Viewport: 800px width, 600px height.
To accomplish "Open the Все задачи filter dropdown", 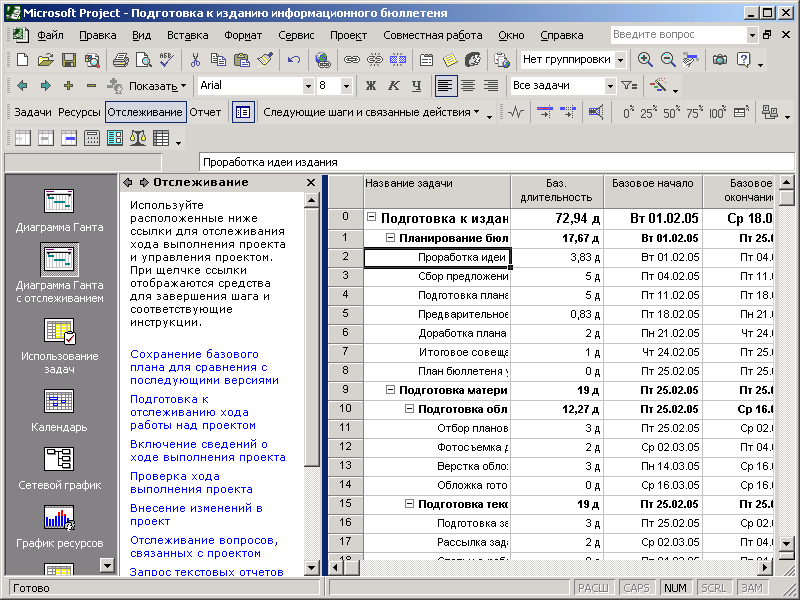I will click(610, 86).
